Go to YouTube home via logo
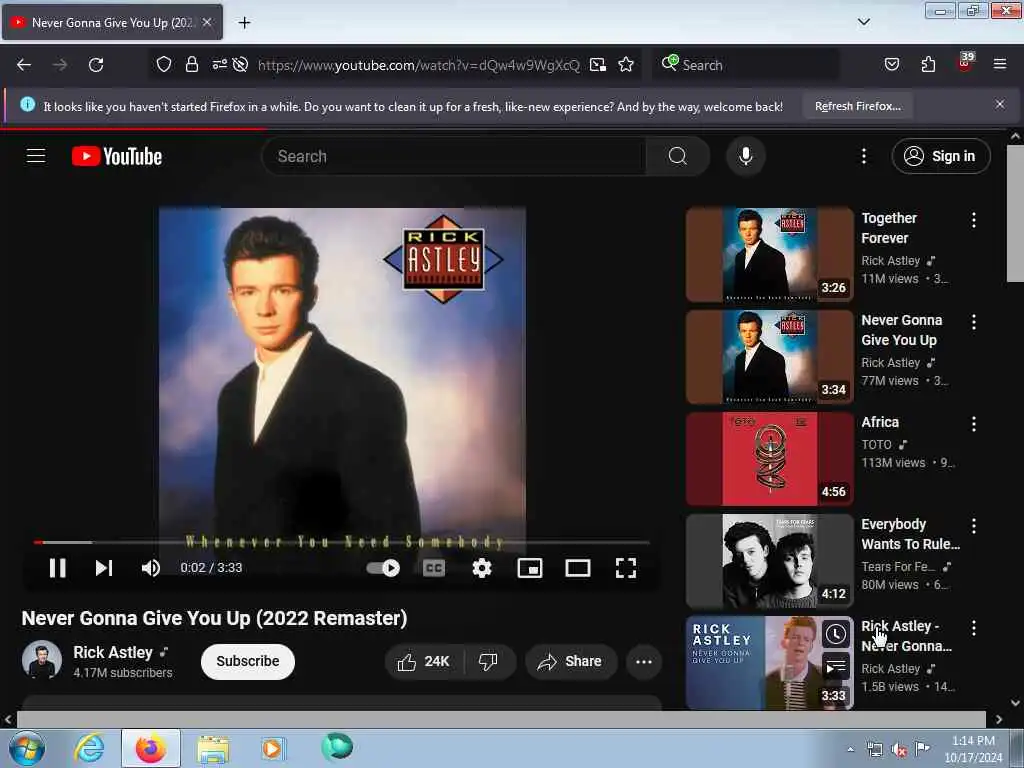1024x768 pixels. coord(117,156)
